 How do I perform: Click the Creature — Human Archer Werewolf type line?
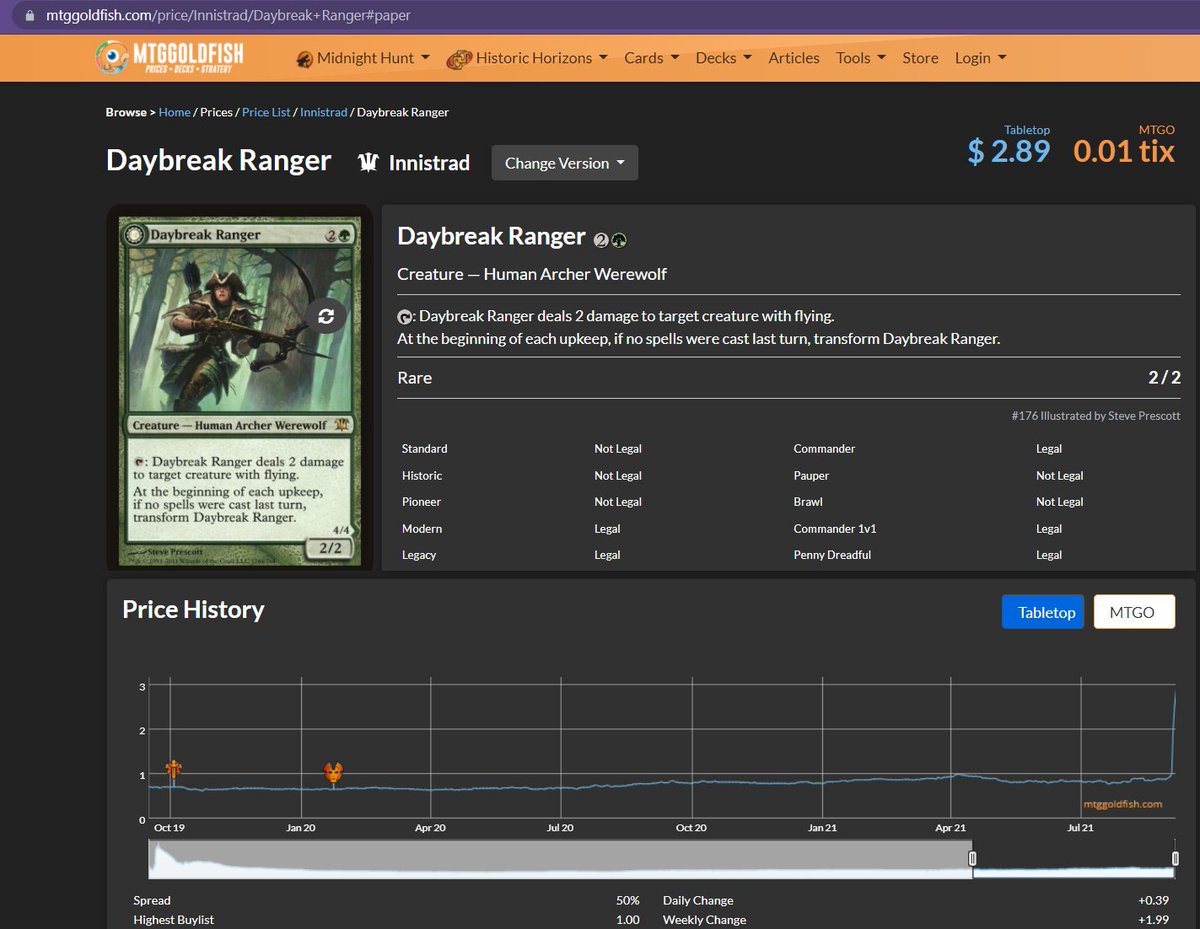click(x=532, y=274)
